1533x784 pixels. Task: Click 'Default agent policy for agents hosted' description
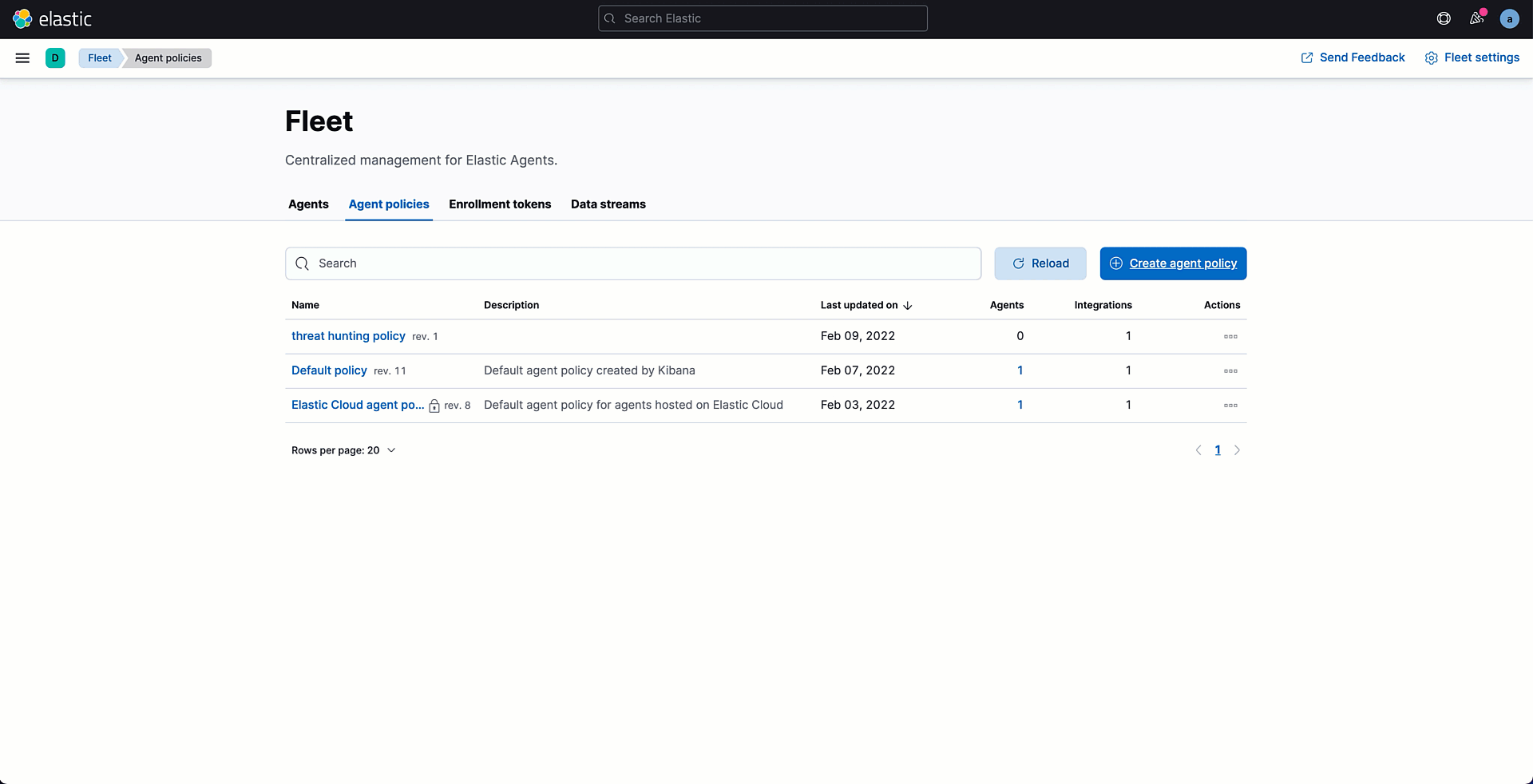pos(633,405)
